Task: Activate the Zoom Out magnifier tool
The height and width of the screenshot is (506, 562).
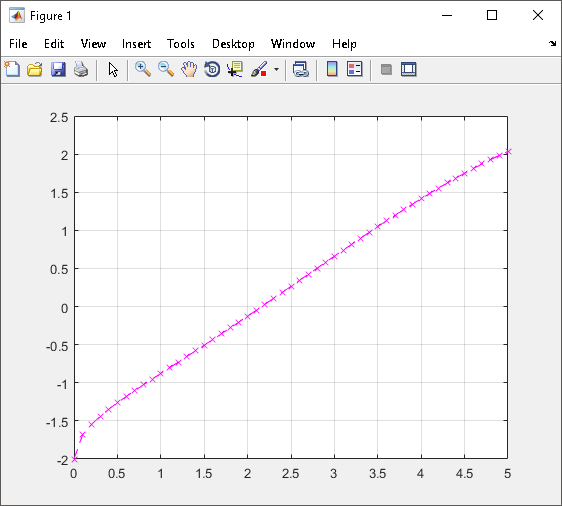Action: pos(166,69)
